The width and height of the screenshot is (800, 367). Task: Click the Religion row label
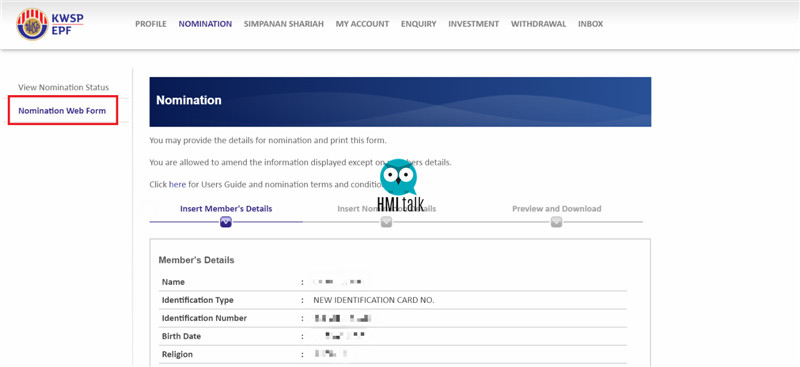[177, 354]
